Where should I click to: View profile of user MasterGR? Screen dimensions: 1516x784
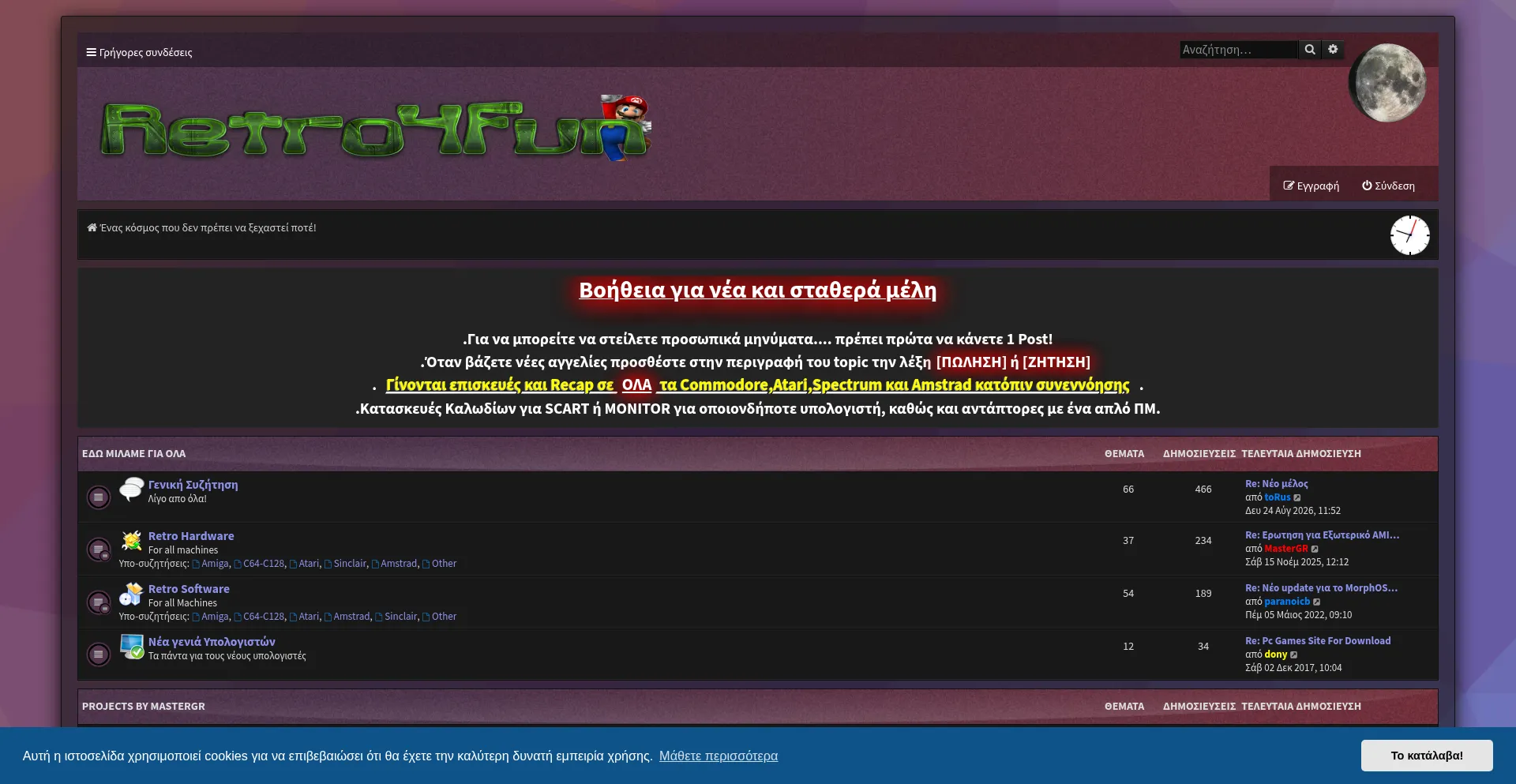(x=1286, y=549)
